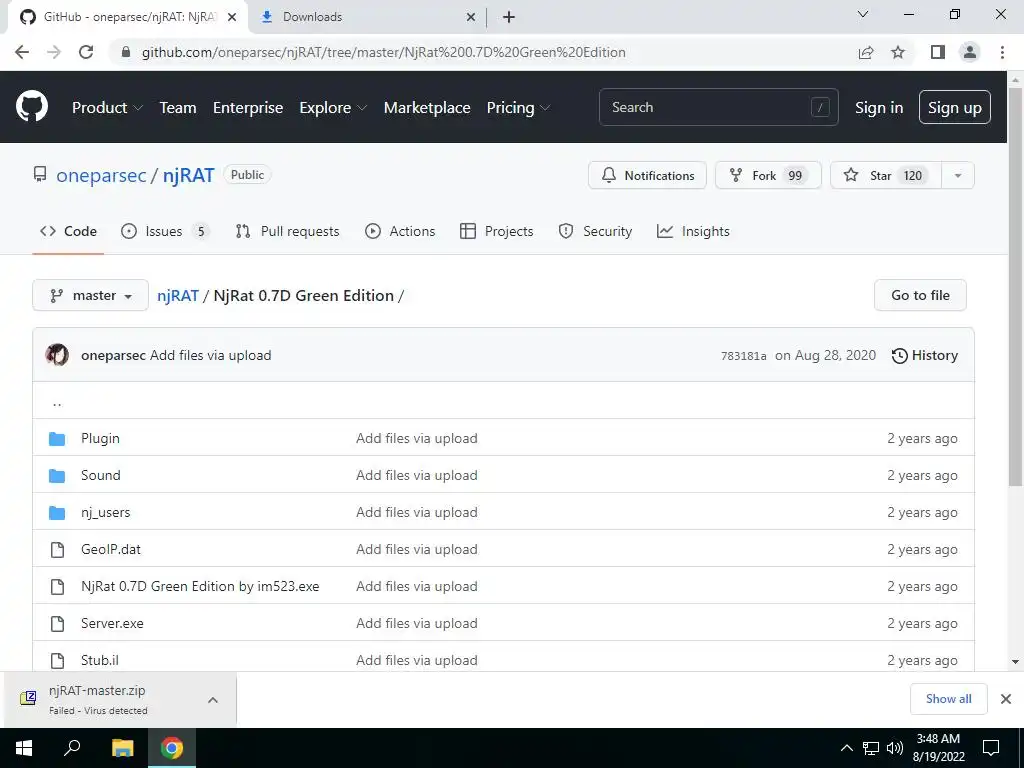Click the file icon beside GeoIP.dat
Image resolution: width=1024 pixels, height=768 pixels.
[57, 550]
